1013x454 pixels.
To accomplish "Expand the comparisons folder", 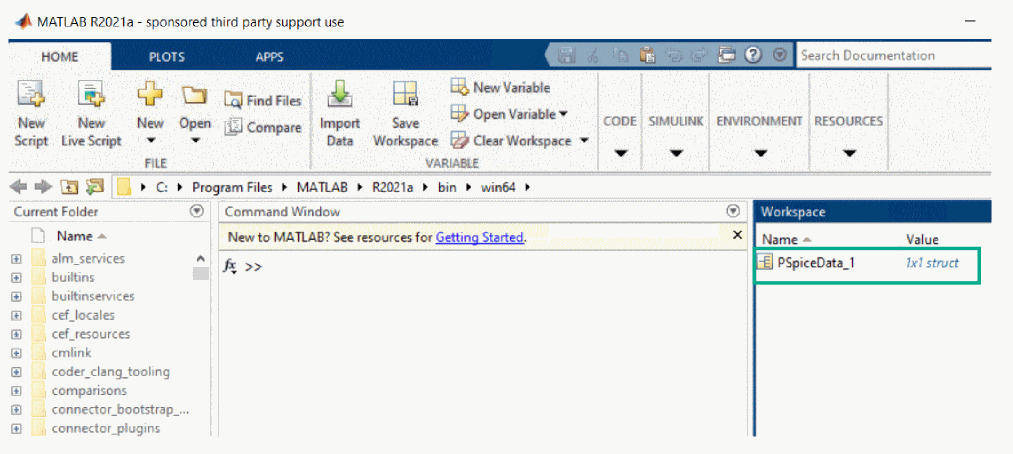I will [17, 391].
